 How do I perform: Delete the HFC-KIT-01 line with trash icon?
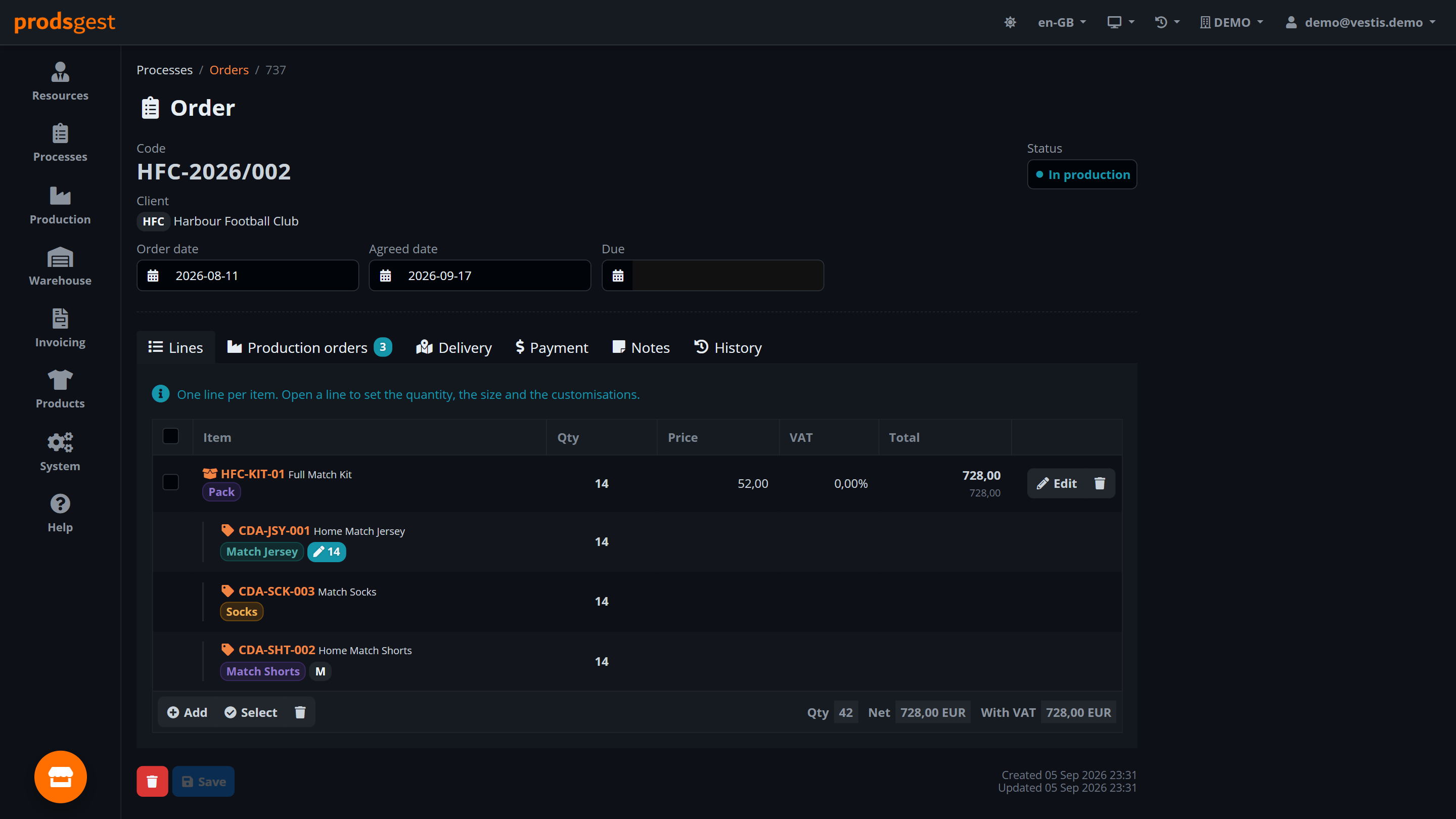pyautogui.click(x=1100, y=483)
